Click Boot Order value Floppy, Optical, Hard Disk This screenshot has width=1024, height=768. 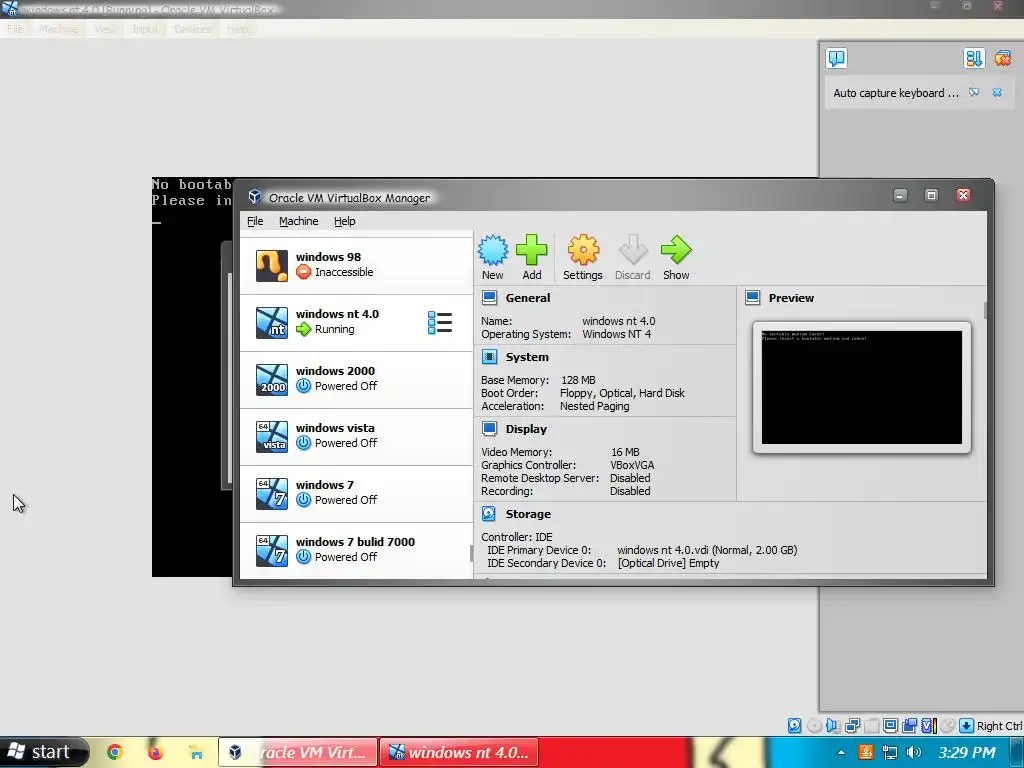[622, 393]
